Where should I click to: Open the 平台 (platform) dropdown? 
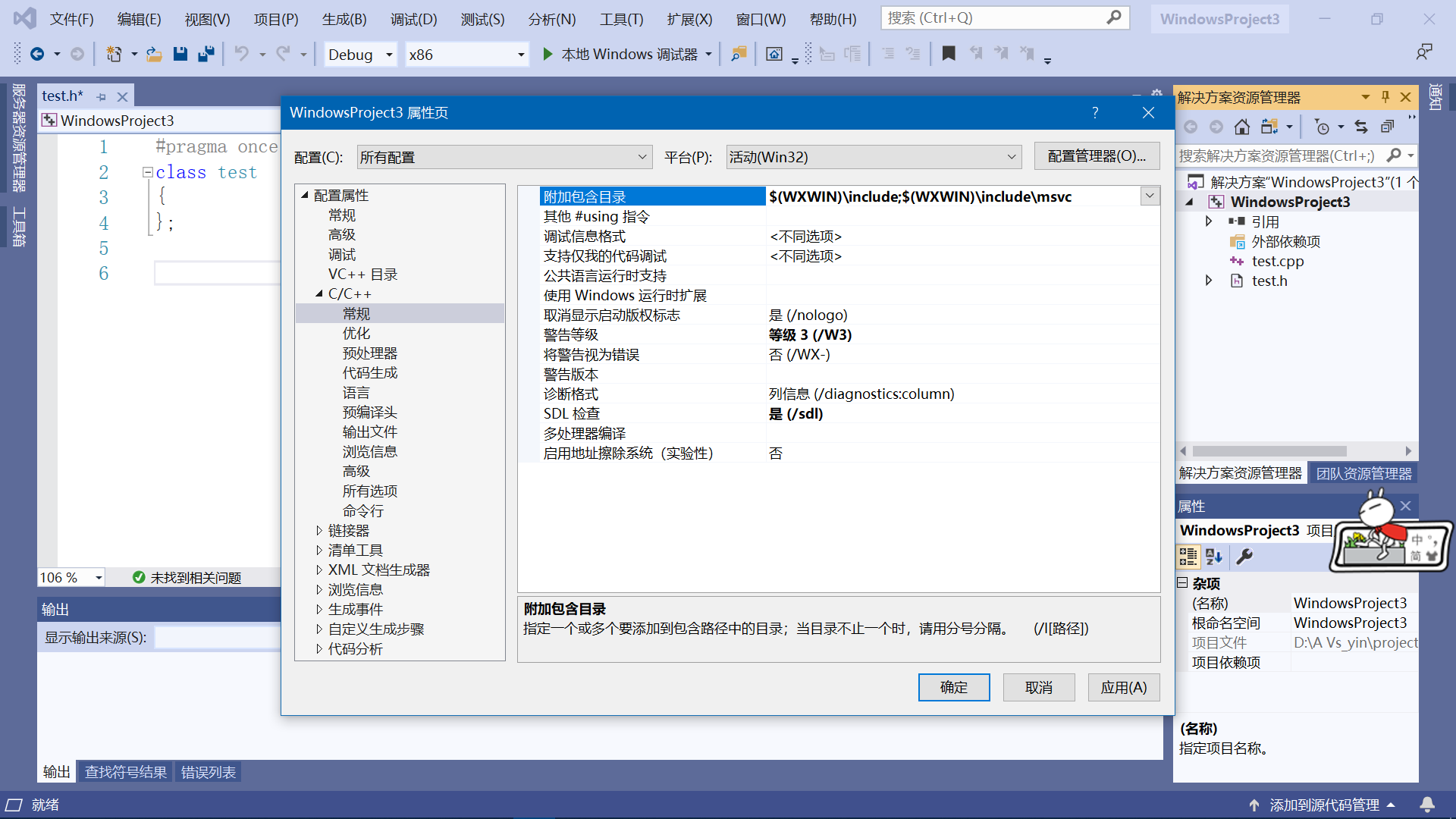pyautogui.click(x=874, y=157)
